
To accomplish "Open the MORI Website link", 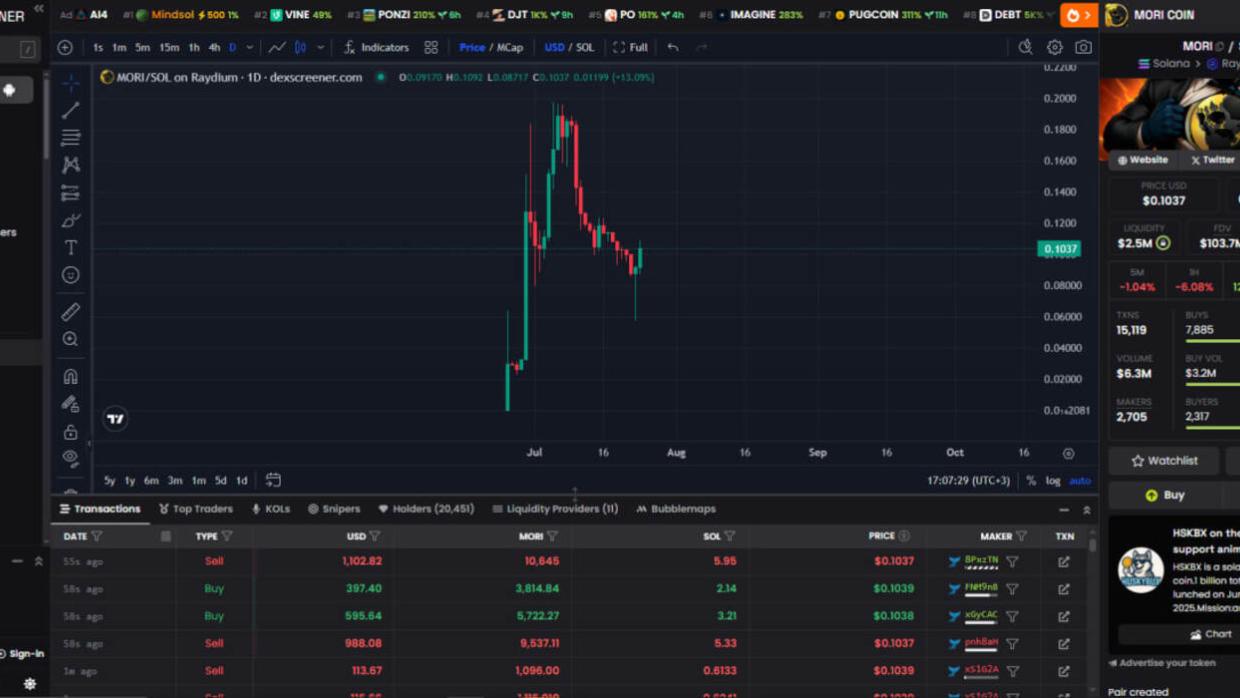I will click(1143, 160).
